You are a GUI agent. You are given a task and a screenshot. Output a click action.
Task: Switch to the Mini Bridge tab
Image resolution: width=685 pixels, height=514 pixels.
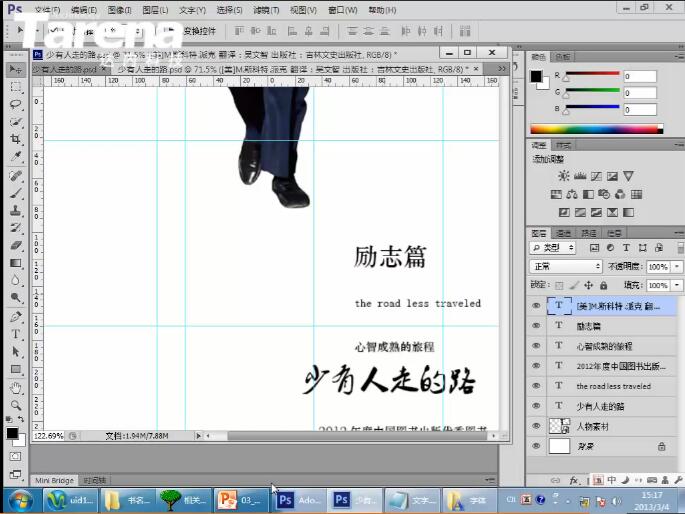click(x=54, y=480)
